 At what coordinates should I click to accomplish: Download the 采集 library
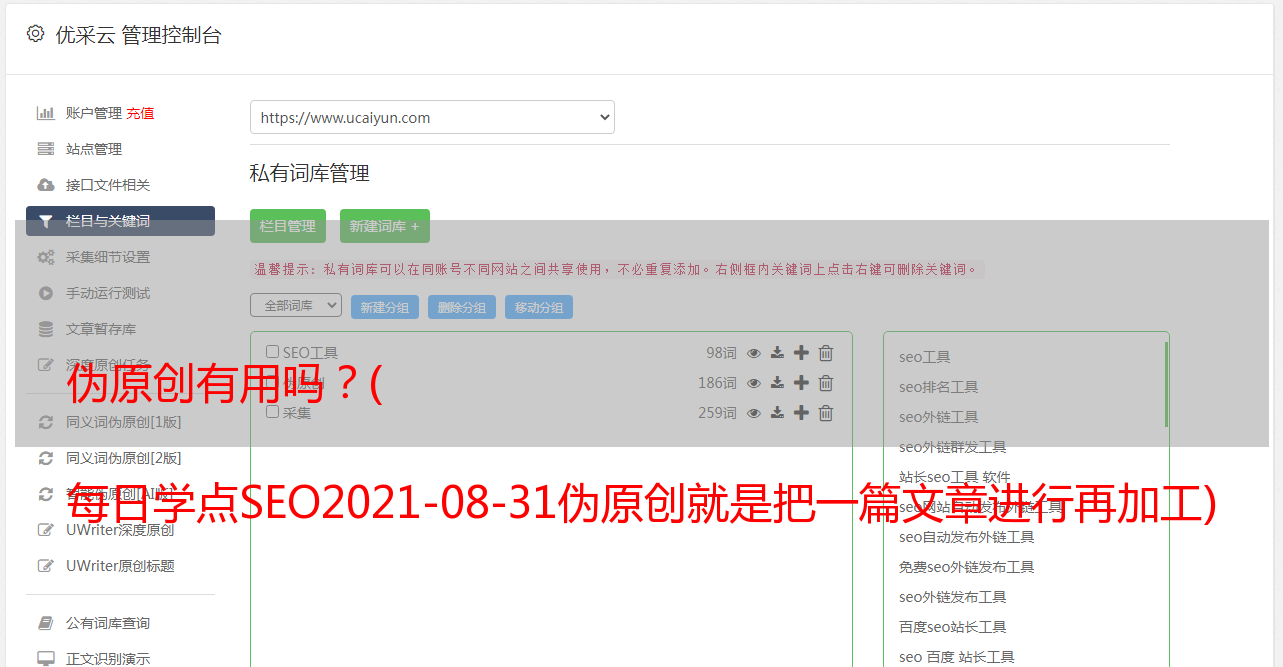(777, 413)
